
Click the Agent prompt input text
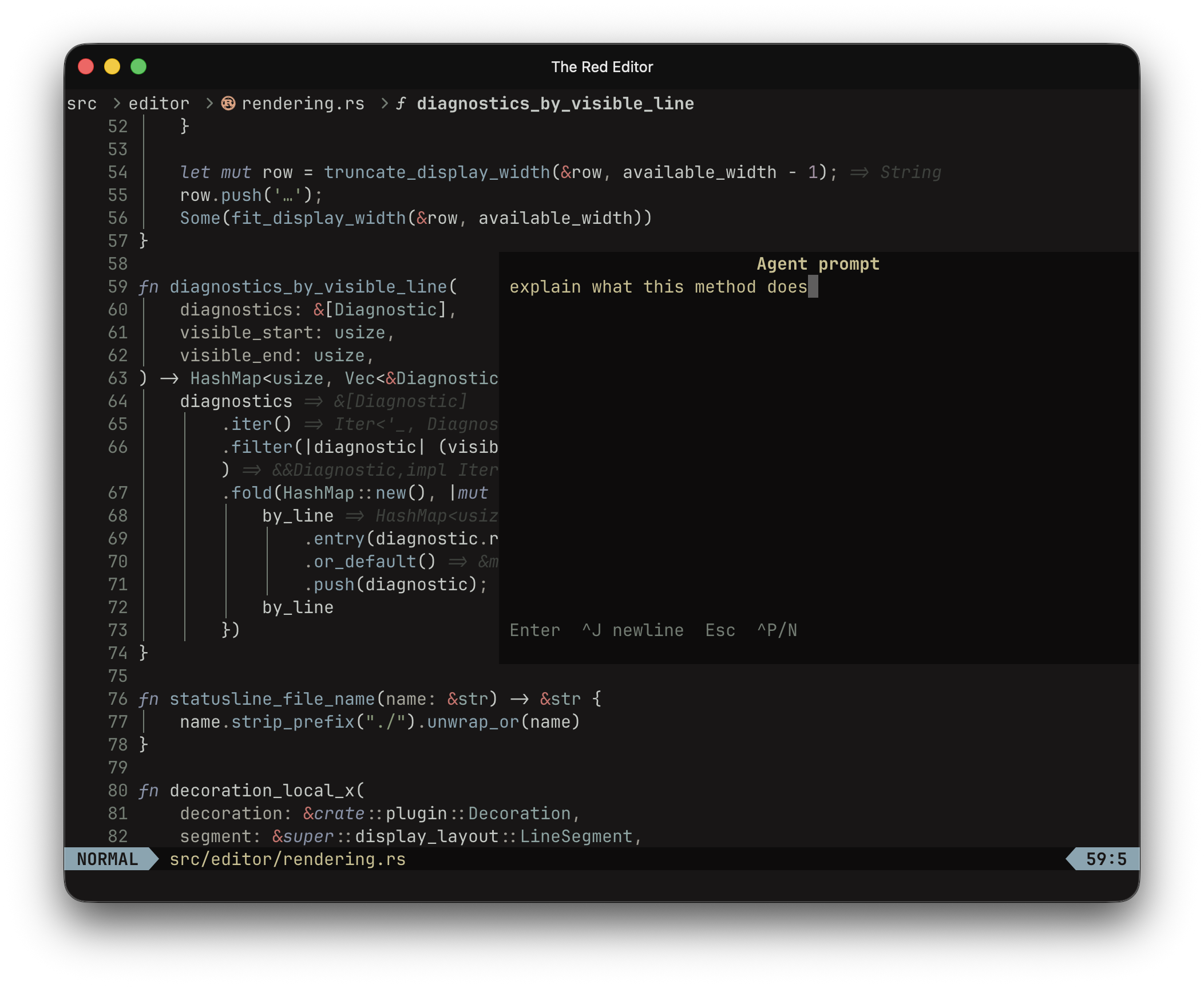[658, 287]
